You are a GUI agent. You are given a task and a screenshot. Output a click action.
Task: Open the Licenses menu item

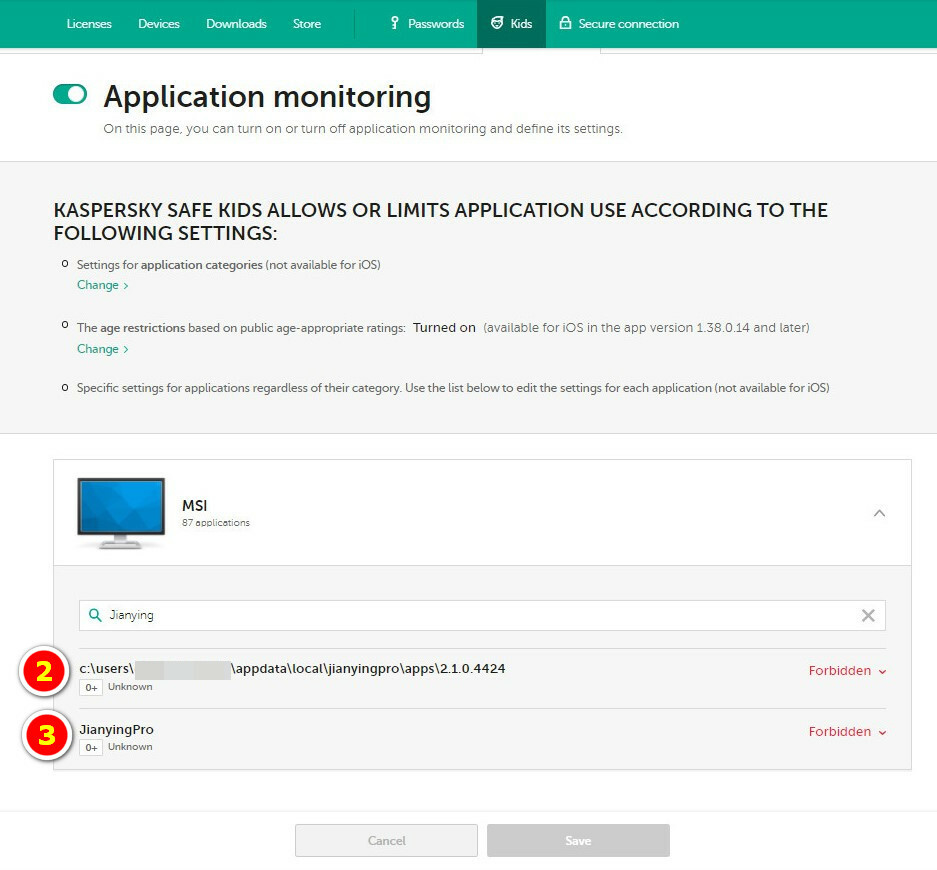point(89,24)
